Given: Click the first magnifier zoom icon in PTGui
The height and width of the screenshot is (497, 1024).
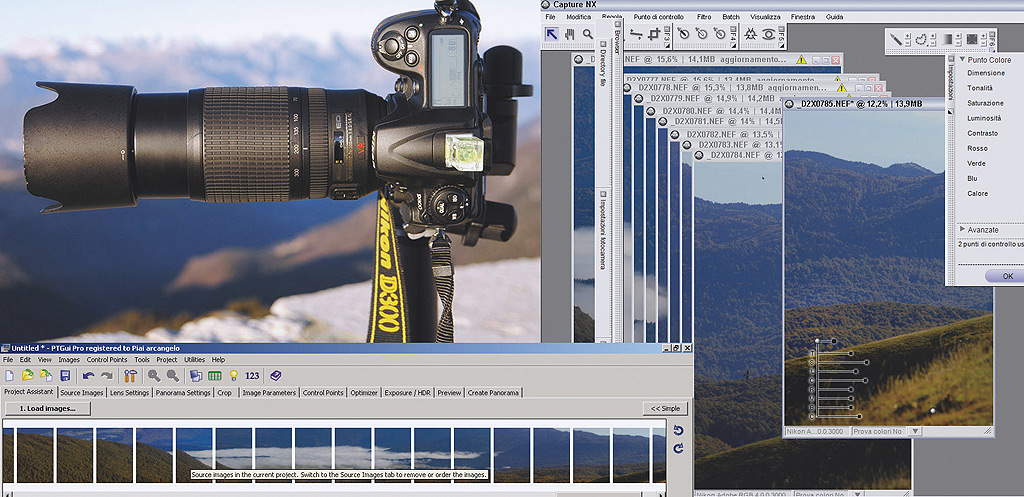Looking at the screenshot, I should 153,376.
